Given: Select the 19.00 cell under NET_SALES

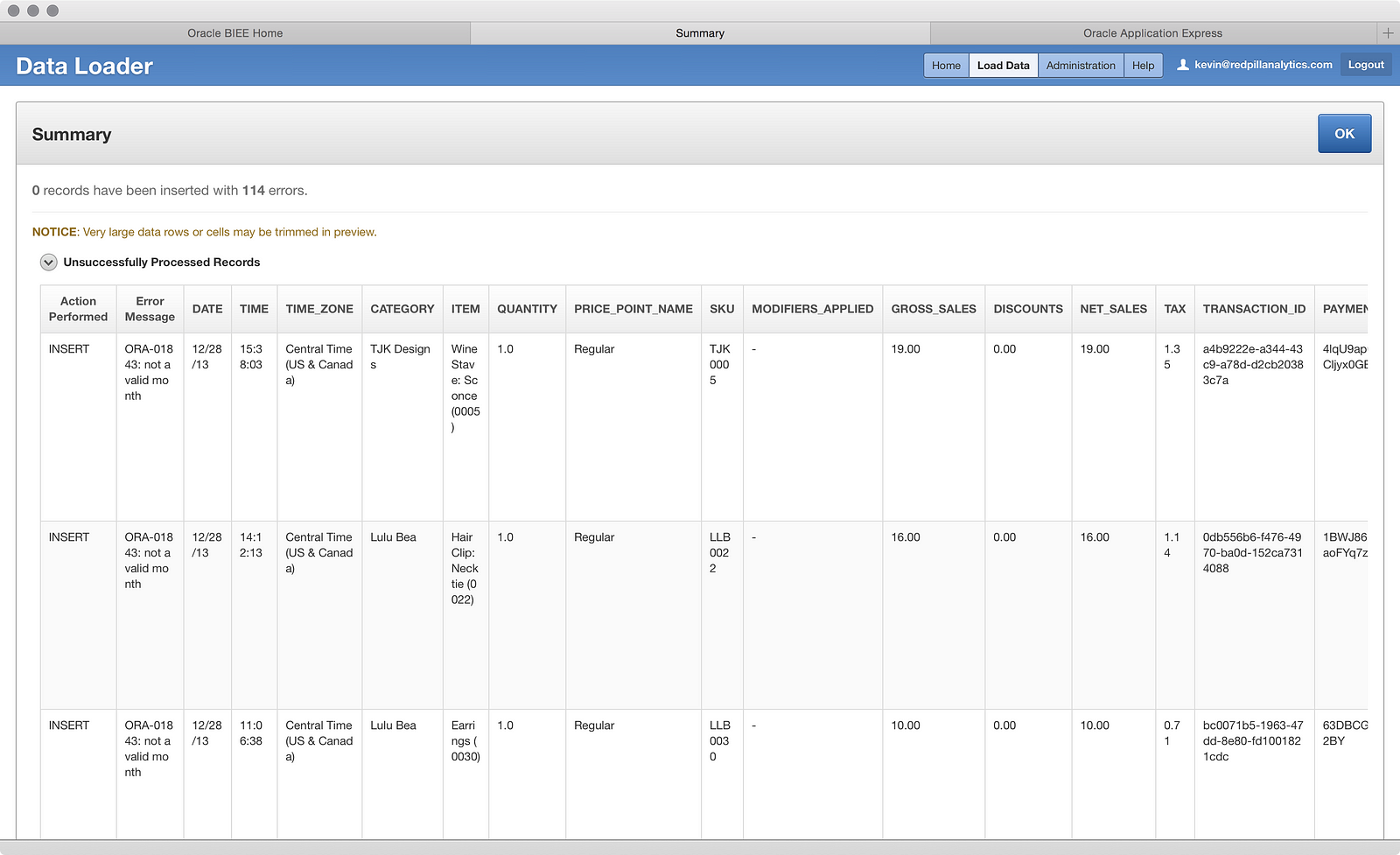Looking at the screenshot, I should point(1113,427).
